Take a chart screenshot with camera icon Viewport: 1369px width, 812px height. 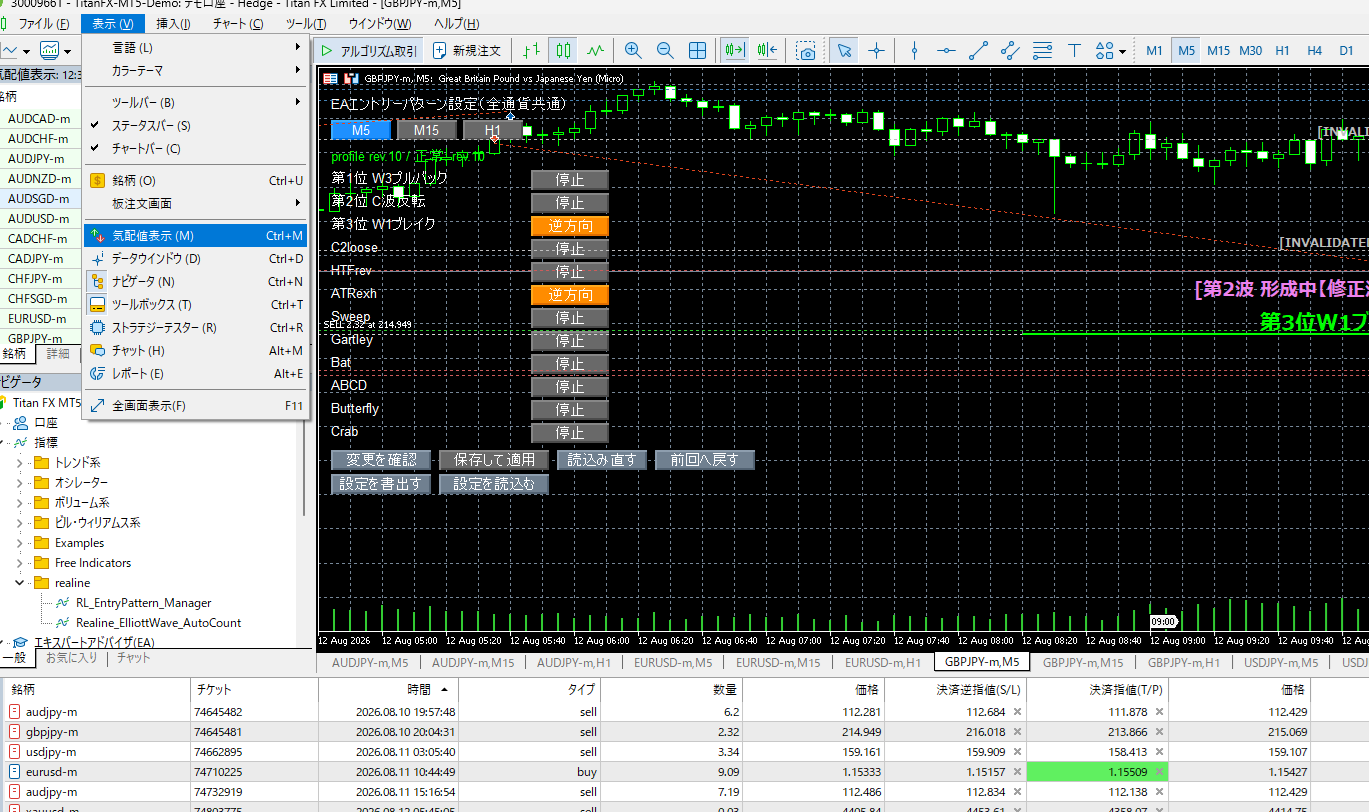(x=806, y=50)
